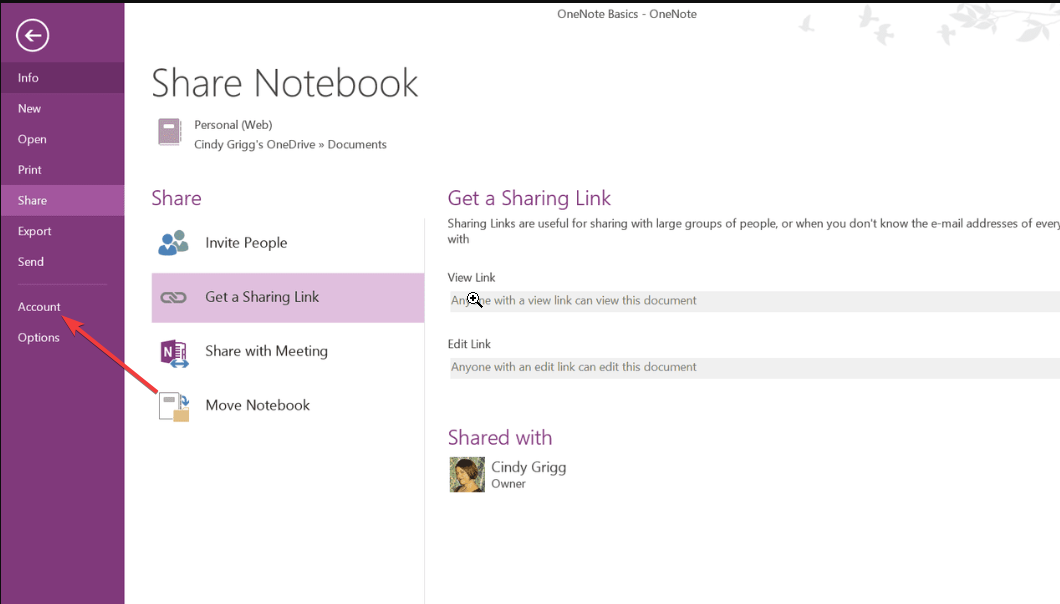The height and width of the screenshot is (604, 1060).
Task: Select Share with Meeting option
Action: [x=288, y=351]
